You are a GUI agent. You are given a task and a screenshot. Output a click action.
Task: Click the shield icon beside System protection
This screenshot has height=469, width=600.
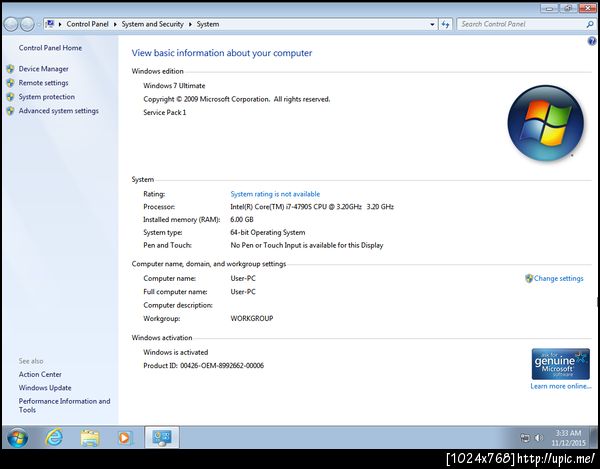click(10, 97)
